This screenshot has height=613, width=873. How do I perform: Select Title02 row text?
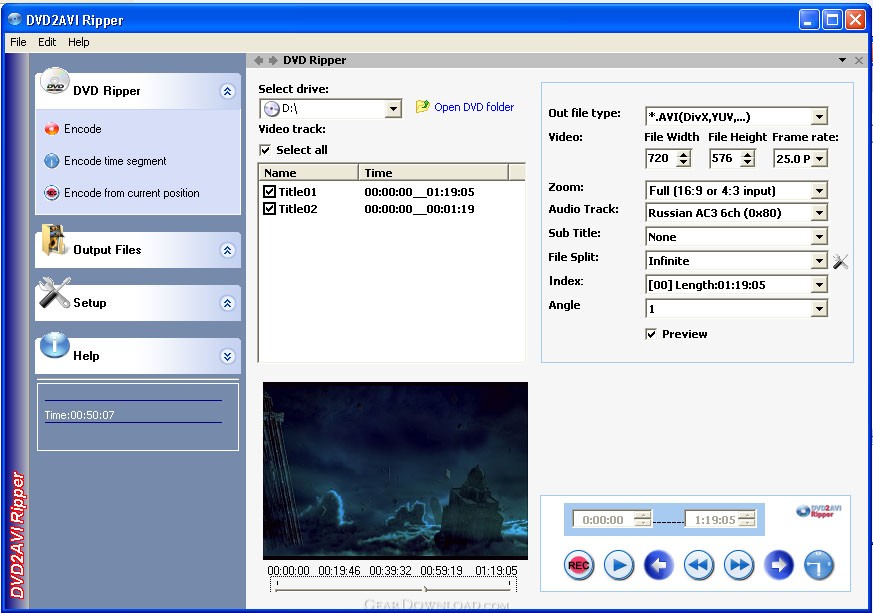(x=298, y=209)
